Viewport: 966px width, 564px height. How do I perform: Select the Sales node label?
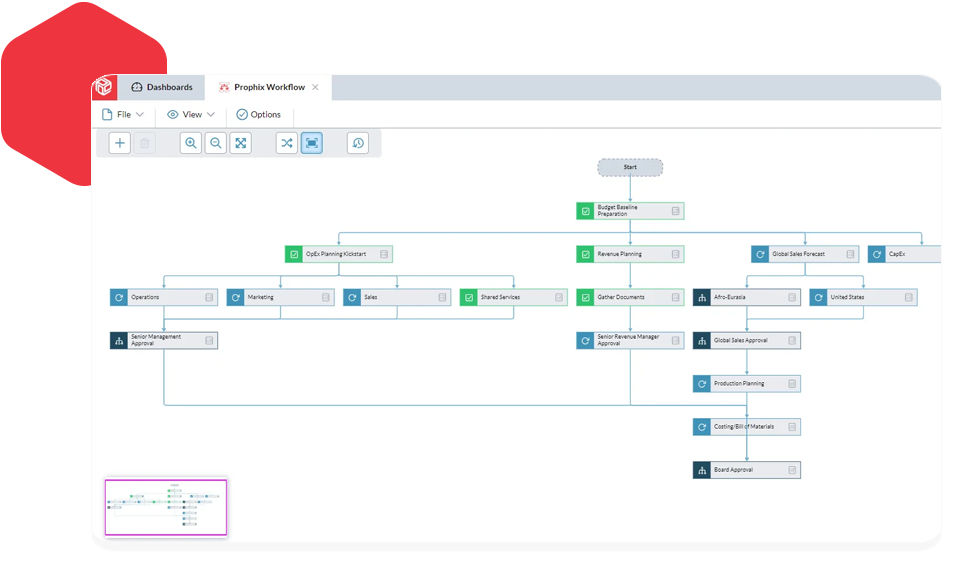(x=370, y=297)
